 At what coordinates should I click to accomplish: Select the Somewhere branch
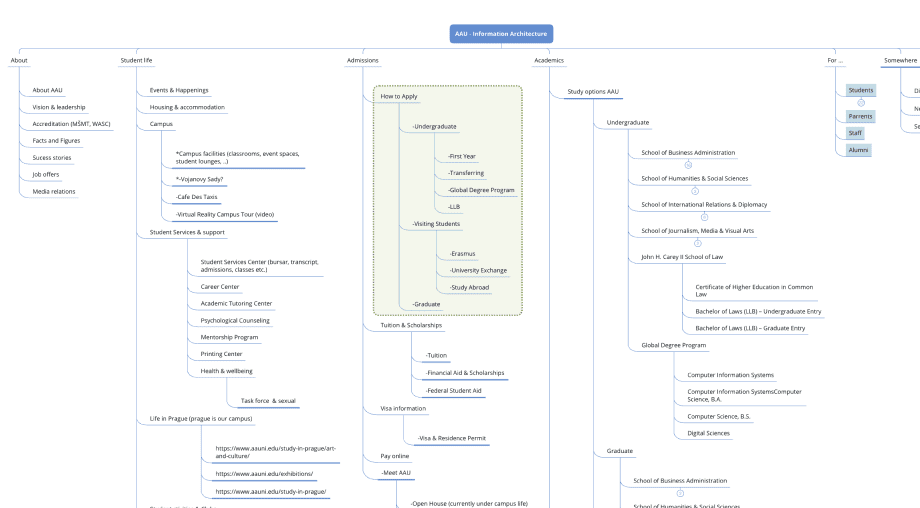click(901, 60)
